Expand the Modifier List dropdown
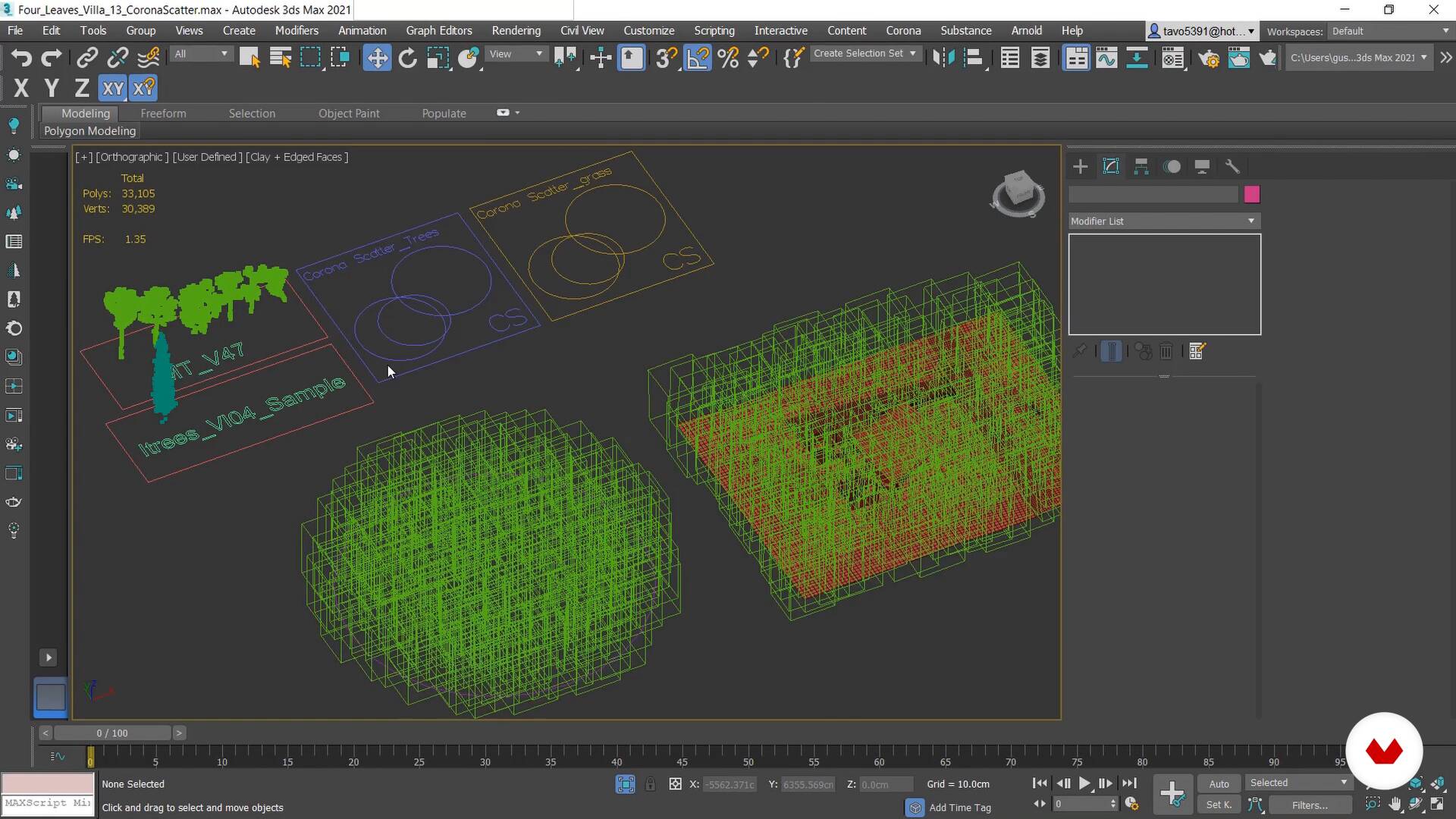This screenshot has height=819, width=1456. 1164,221
